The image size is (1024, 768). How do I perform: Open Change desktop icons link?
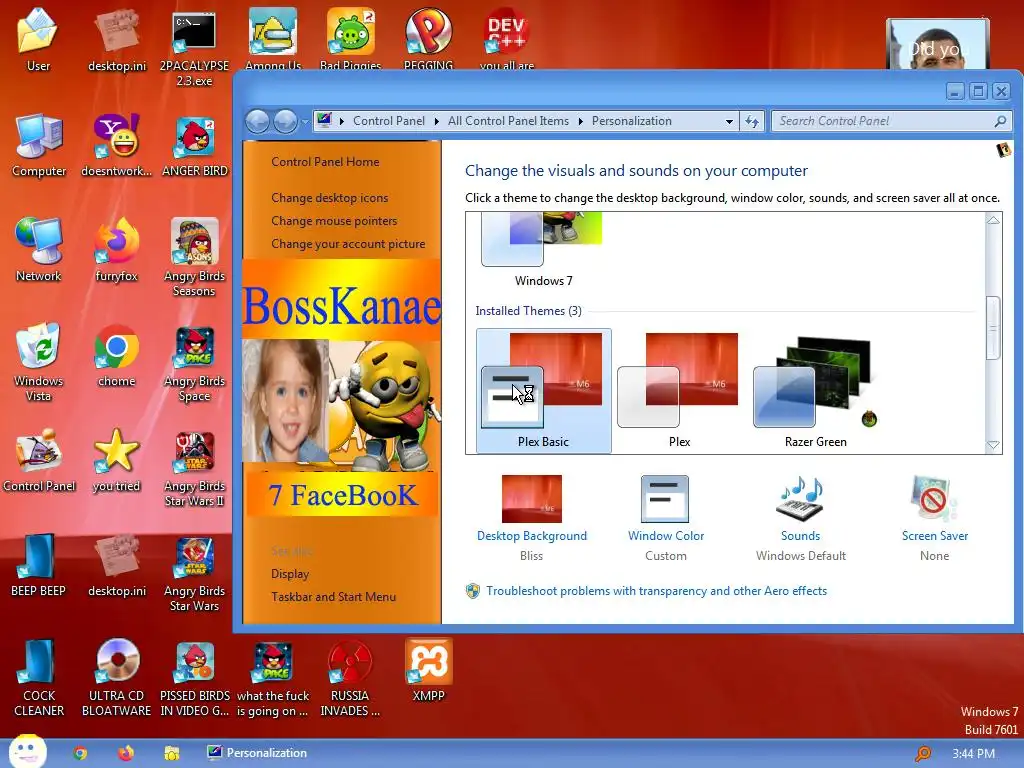(x=330, y=198)
